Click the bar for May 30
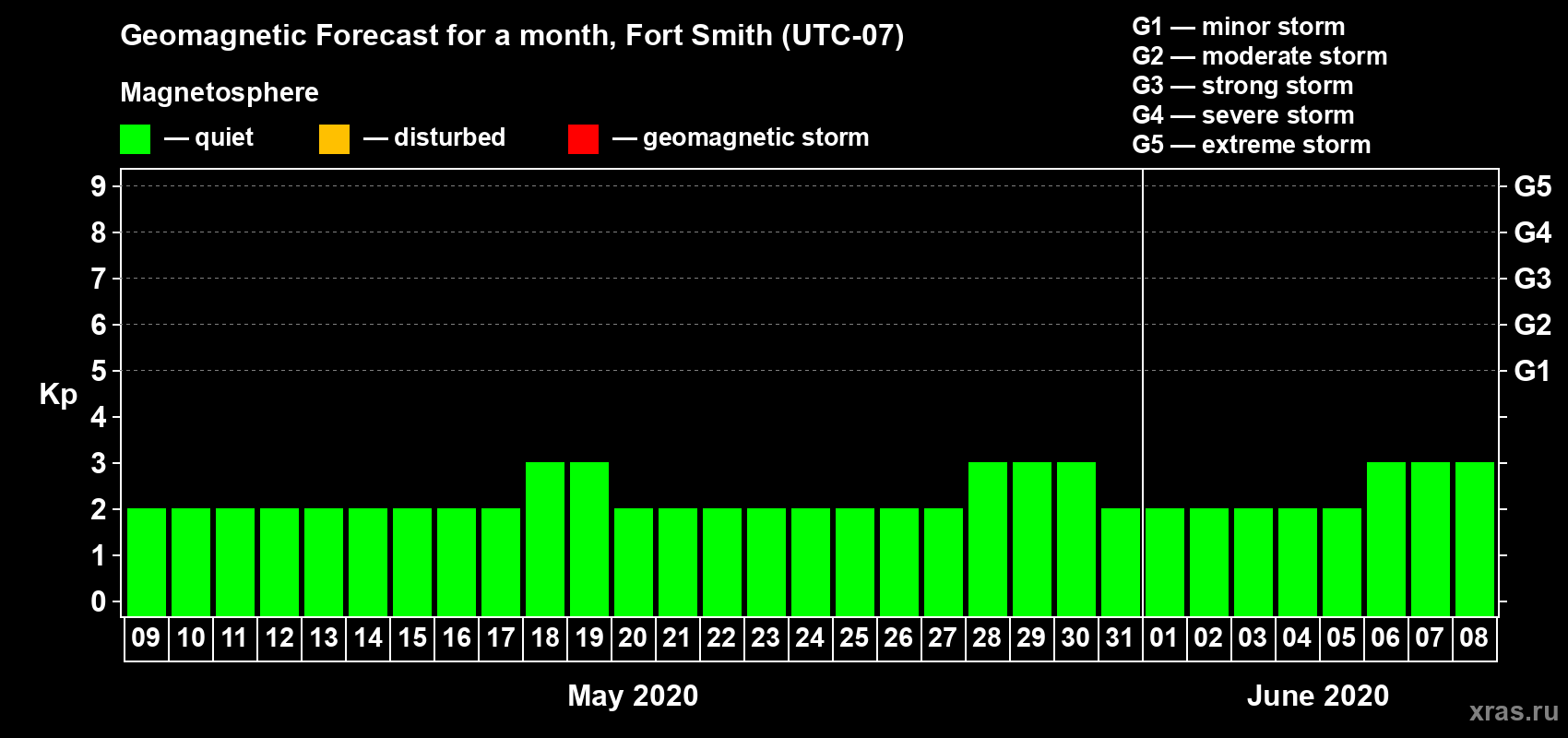Screen dimensions: 1568x738 pos(1076,539)
